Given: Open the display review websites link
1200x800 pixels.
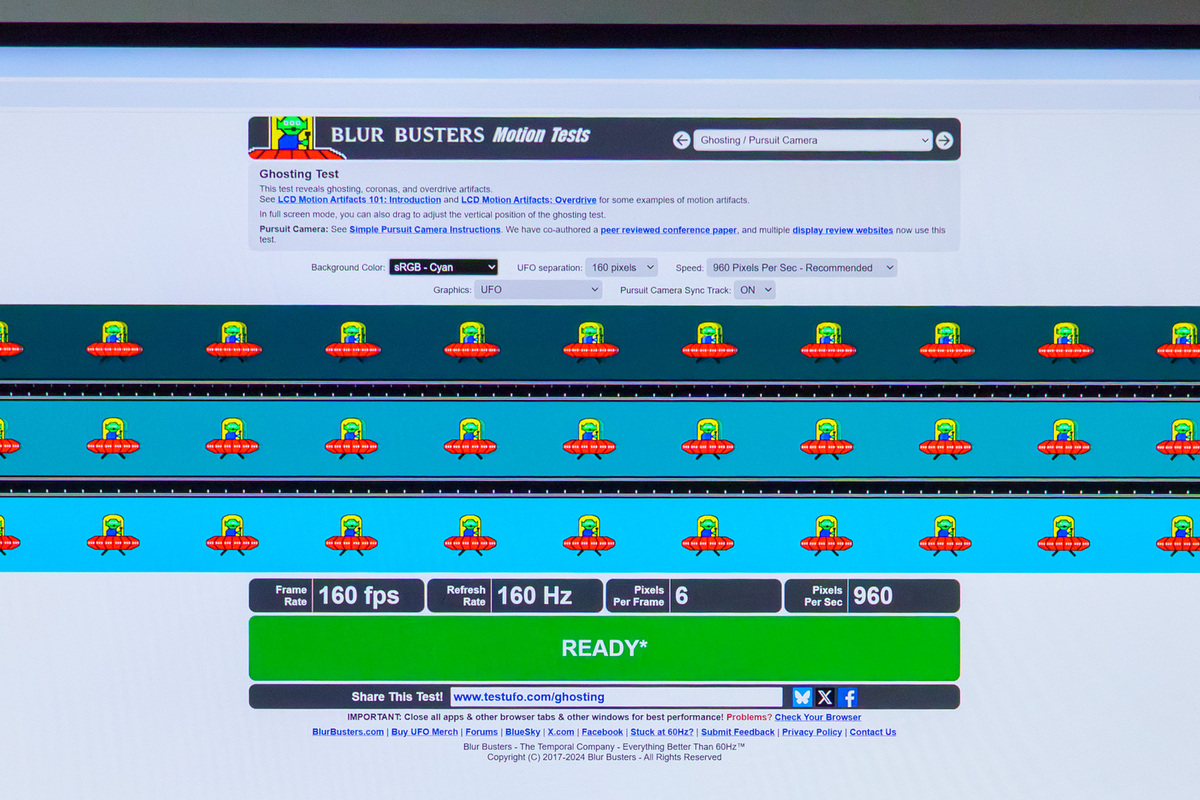Looking at the screenshot, I should point(843,230).
